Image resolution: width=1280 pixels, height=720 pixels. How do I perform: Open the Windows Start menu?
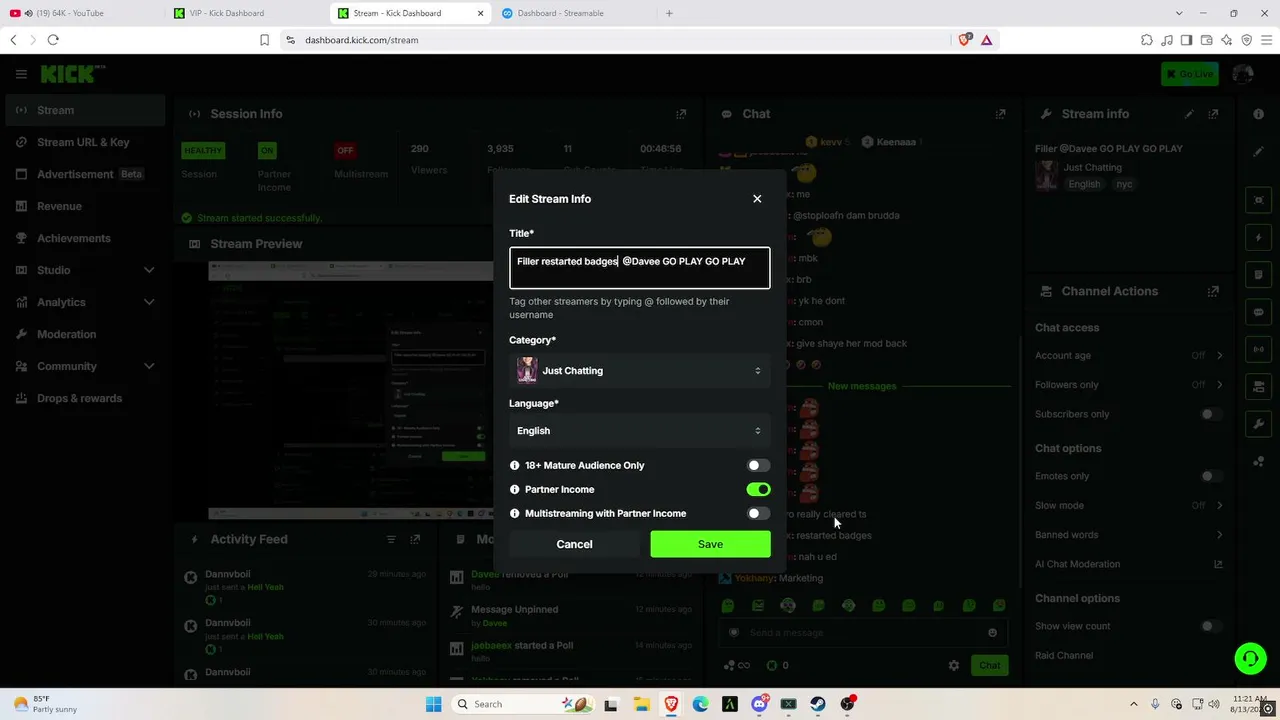point(433,704)
